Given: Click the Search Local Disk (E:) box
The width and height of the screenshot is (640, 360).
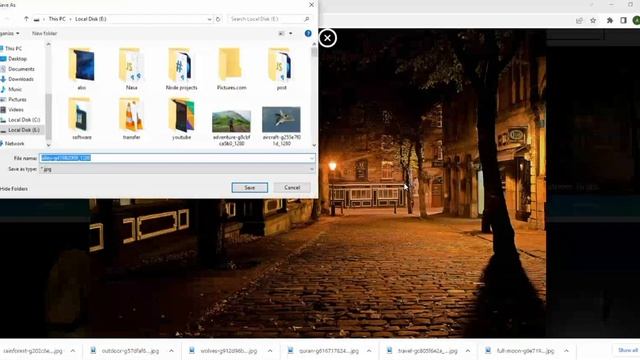Looking at the screenshot, I should point(269,19).
